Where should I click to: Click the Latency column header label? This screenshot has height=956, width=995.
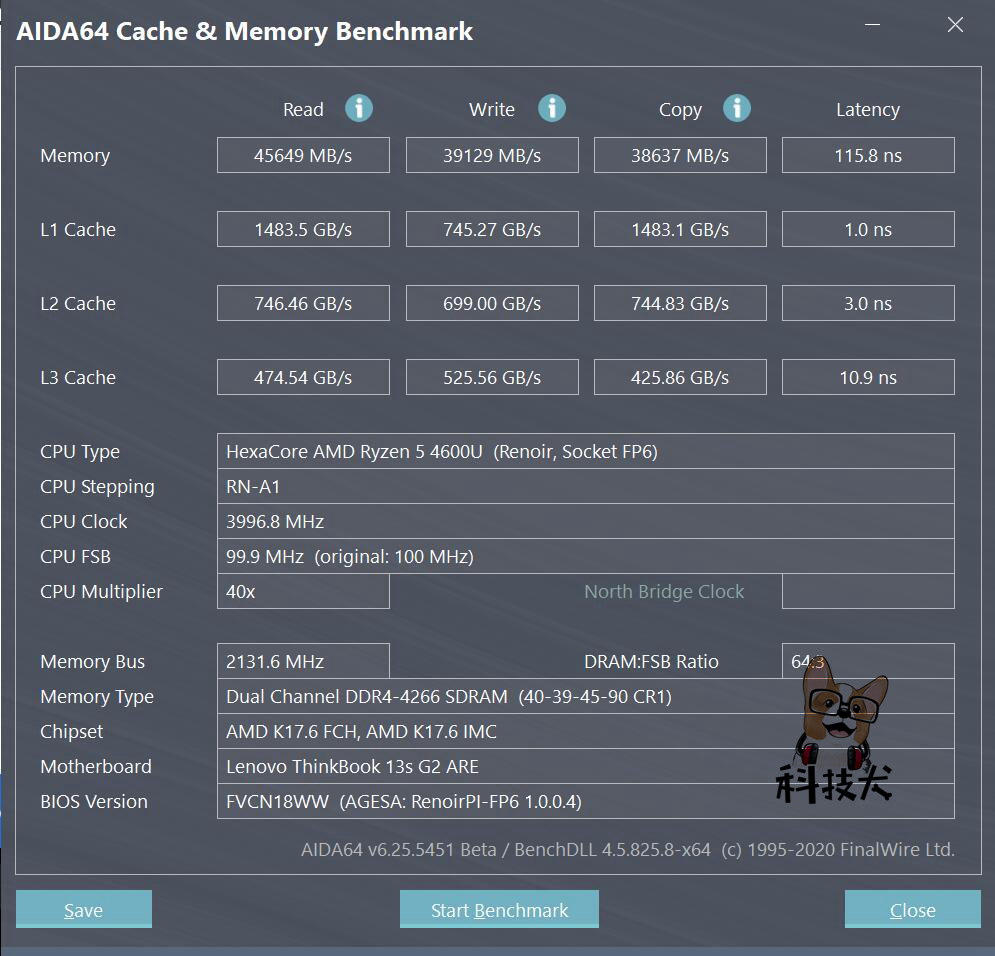(x=868, y=110)
